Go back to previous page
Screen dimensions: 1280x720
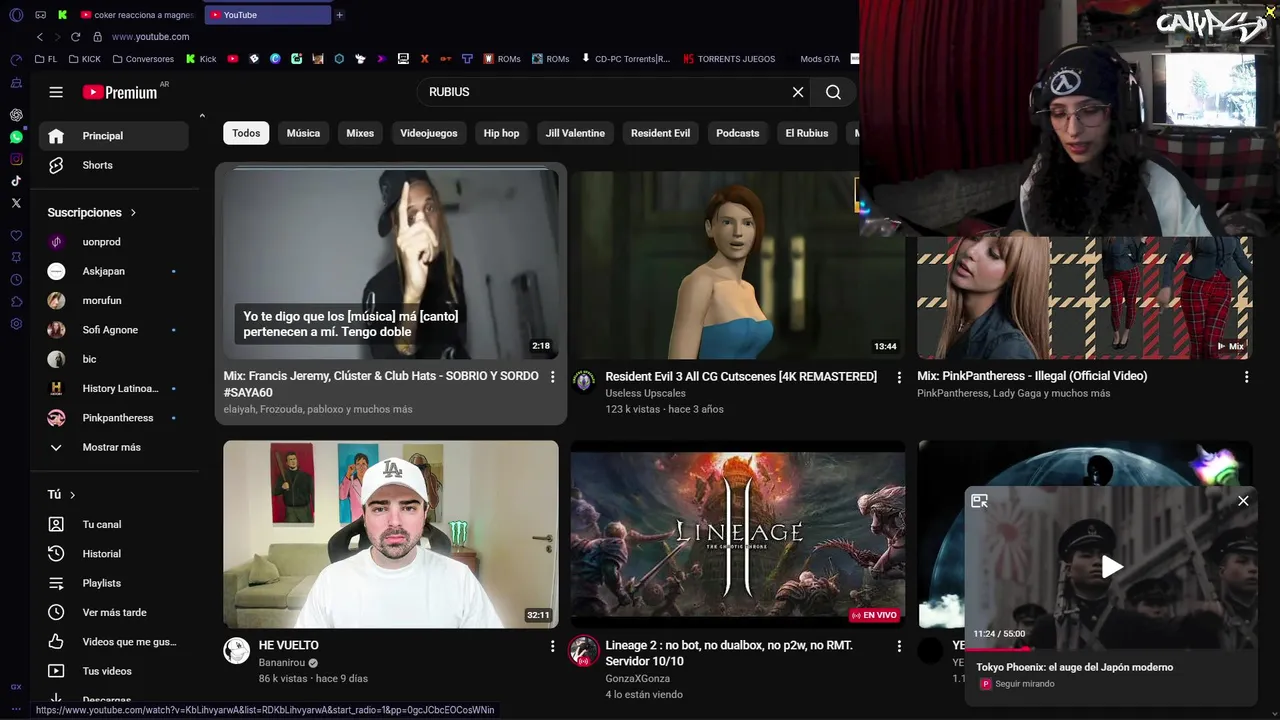point(40,37)
